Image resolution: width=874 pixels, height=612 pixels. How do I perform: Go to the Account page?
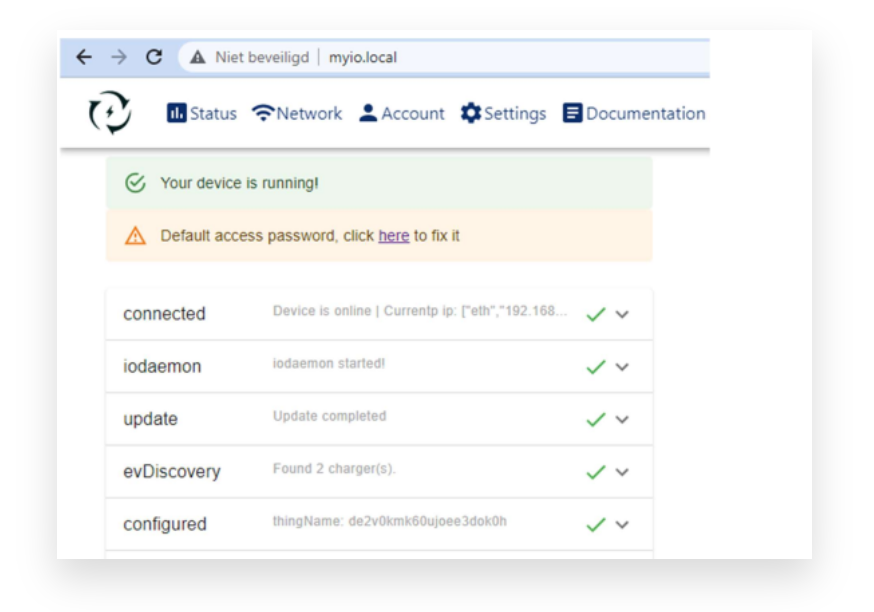pyautogui.click(x=401, y=113)
